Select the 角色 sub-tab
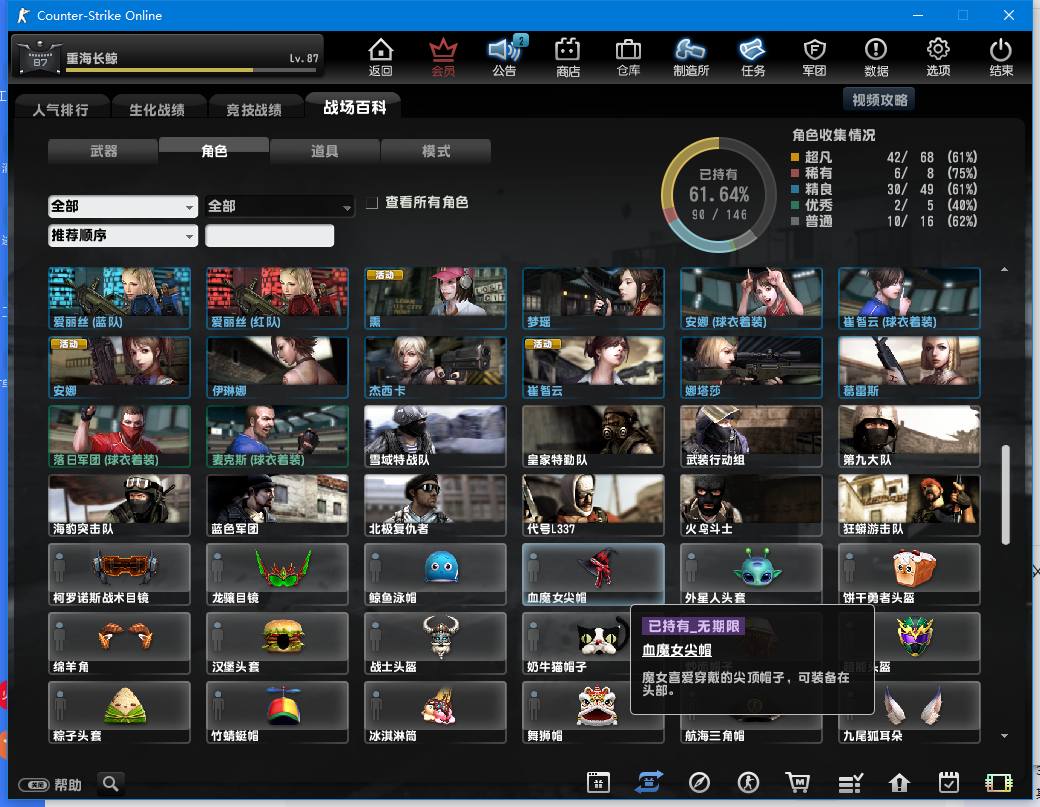The height and width of the screenshot is (807, 1040). (x=214, y=151)
